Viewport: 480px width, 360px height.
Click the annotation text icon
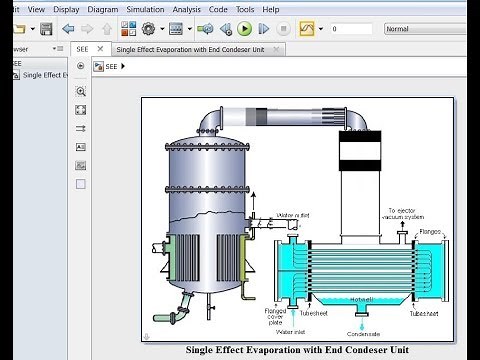coord(81,147)
